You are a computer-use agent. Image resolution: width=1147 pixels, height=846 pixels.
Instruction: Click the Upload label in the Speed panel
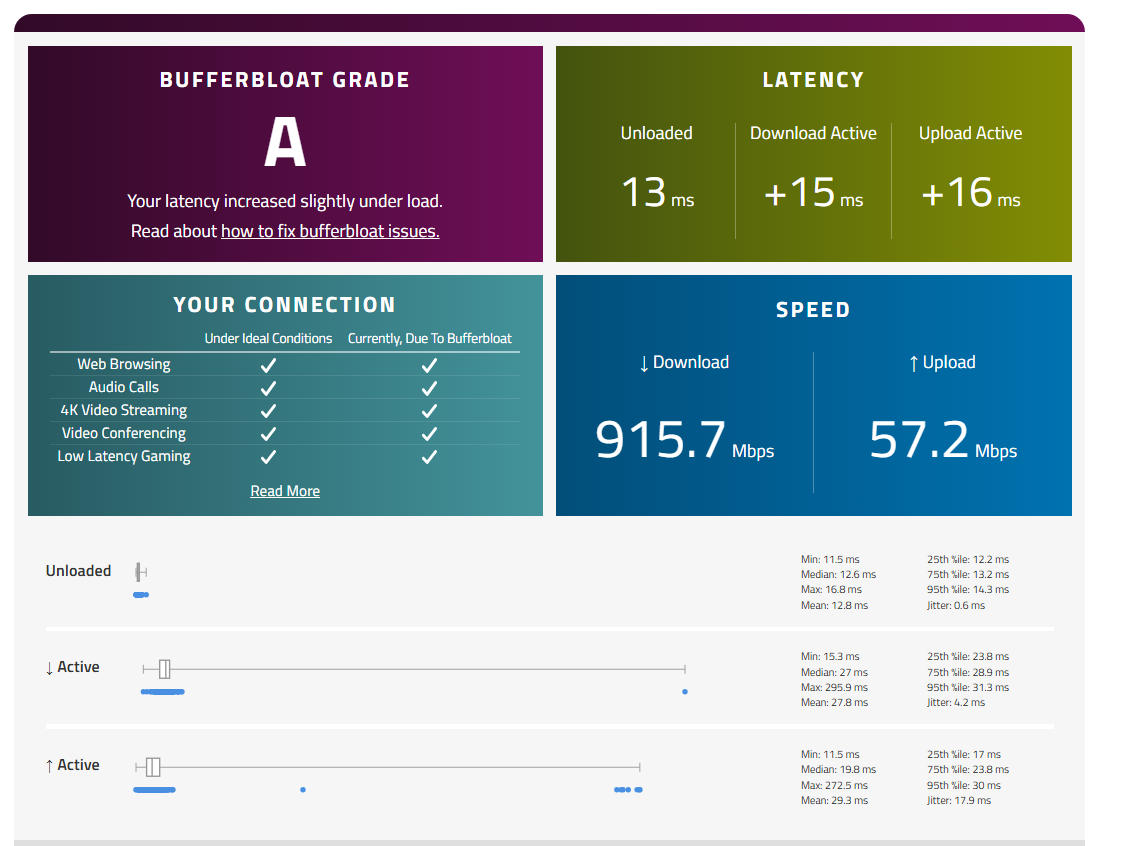coord(942,363)
